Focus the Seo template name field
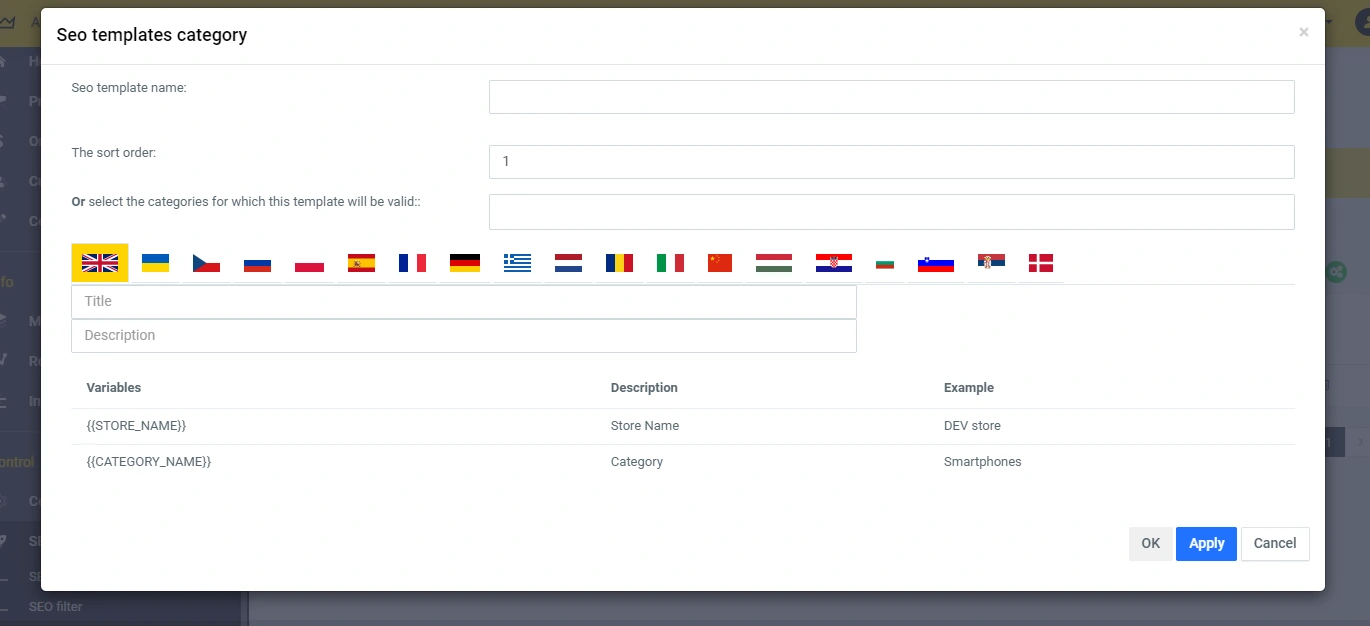This screenshot has width=1370, height=626. coord(891,97)
